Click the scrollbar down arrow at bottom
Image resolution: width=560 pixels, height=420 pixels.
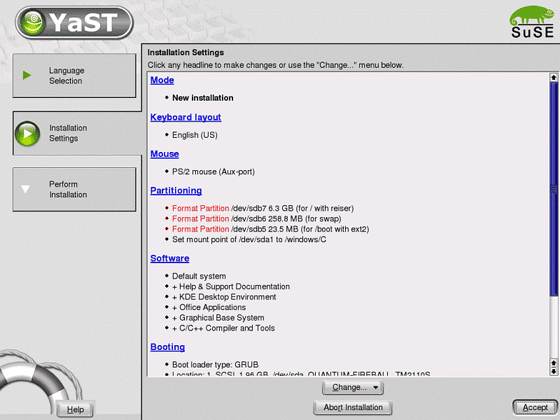(554, 371)
